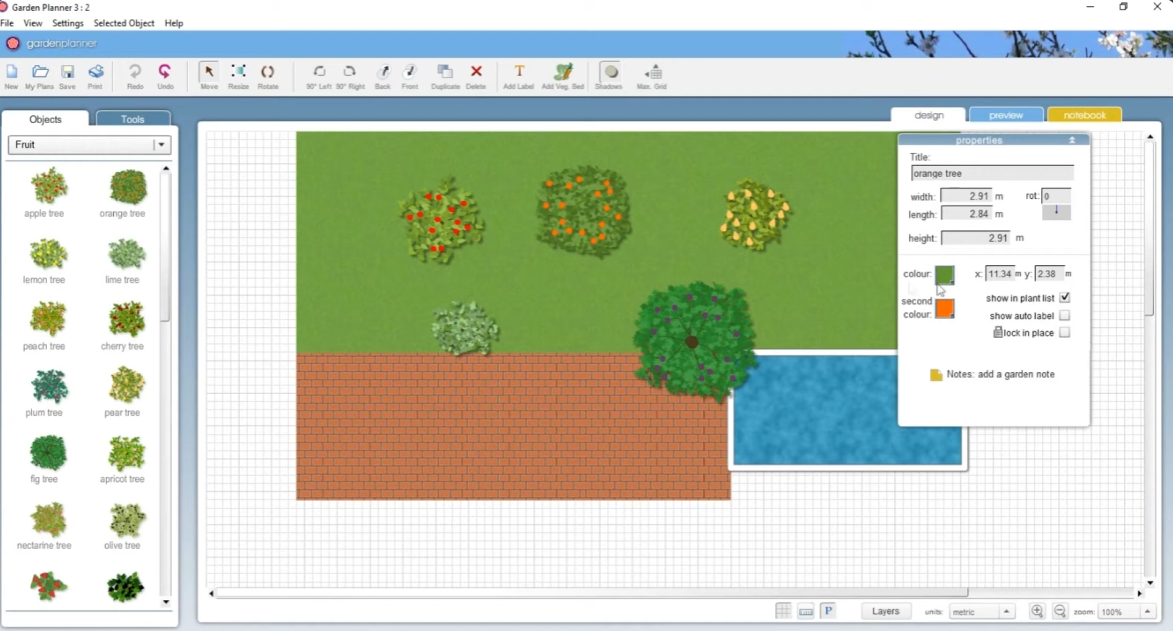Image resolution: width=1173 pixels, height=631 pixels.
Task: Pick the orange second colour swatch
Action: [x=945, y=308]
